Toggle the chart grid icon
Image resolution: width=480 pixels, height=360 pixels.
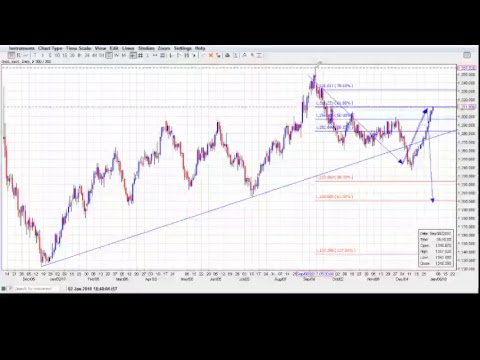click(140, 55)
